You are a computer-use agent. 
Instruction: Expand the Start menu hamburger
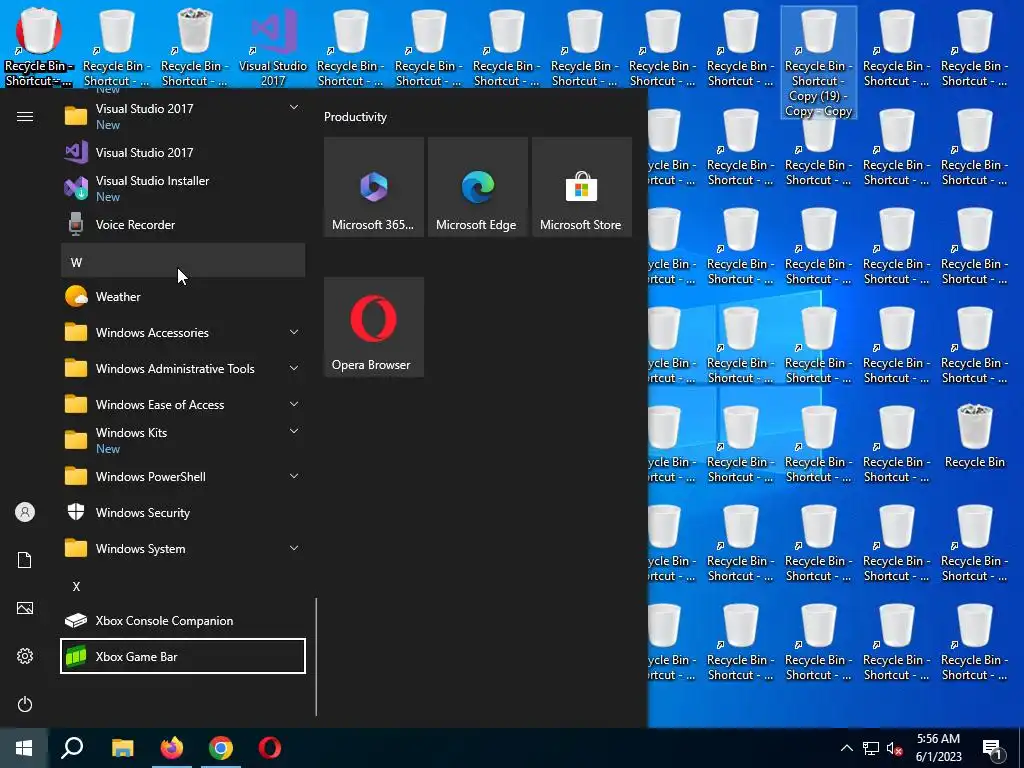pos(25,116)
